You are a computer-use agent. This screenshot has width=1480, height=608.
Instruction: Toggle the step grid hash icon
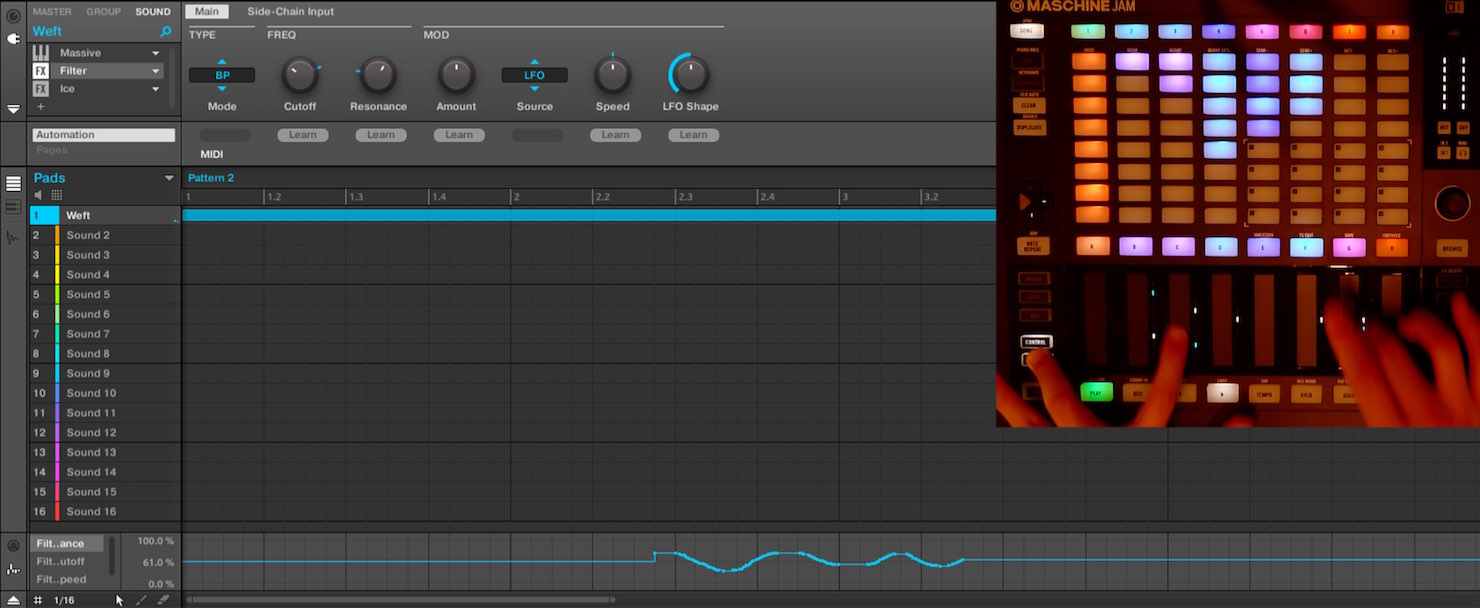pyautogui.click(x=38, y=600)
